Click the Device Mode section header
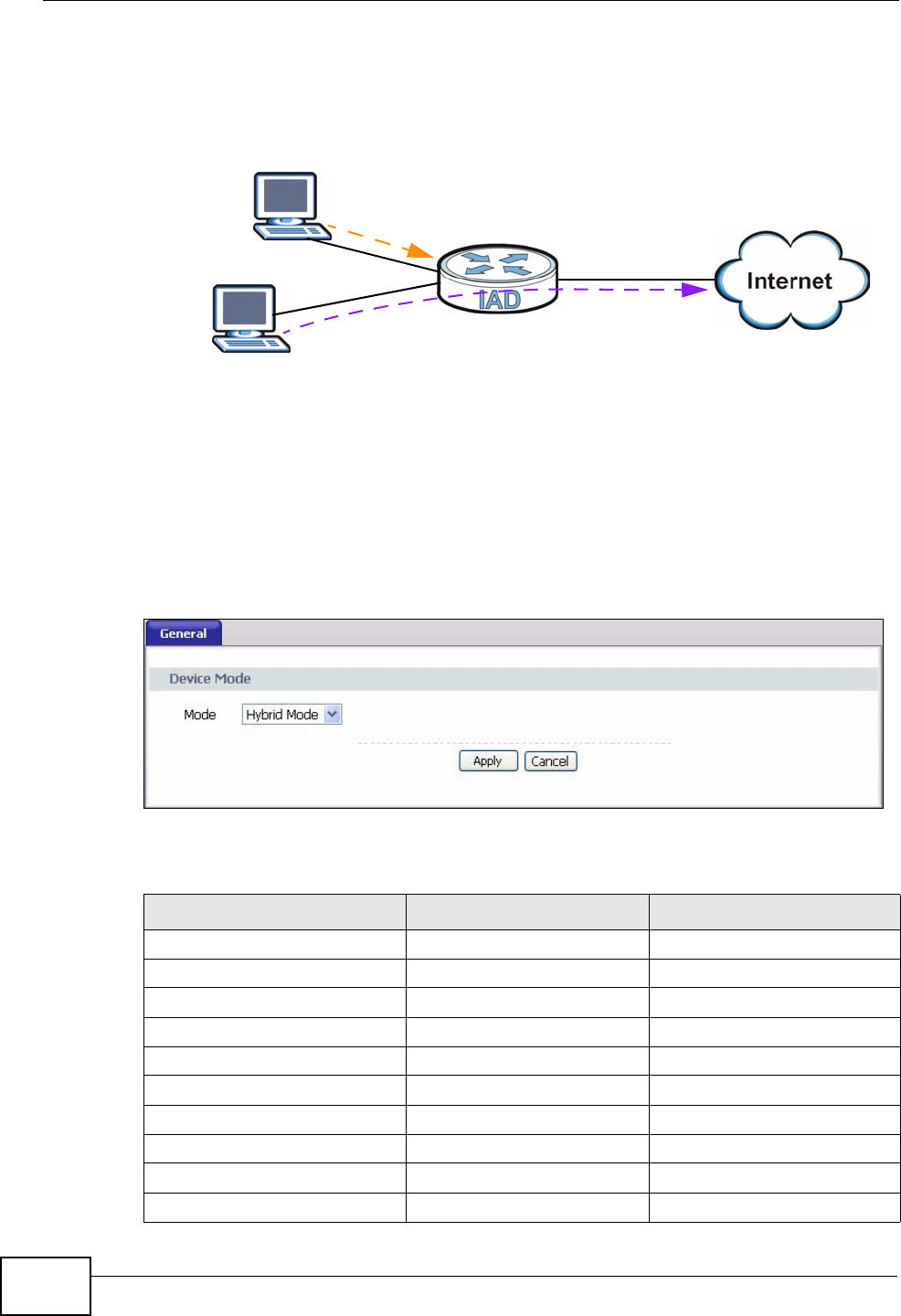 pyautogui.click(x=513, y=678)
